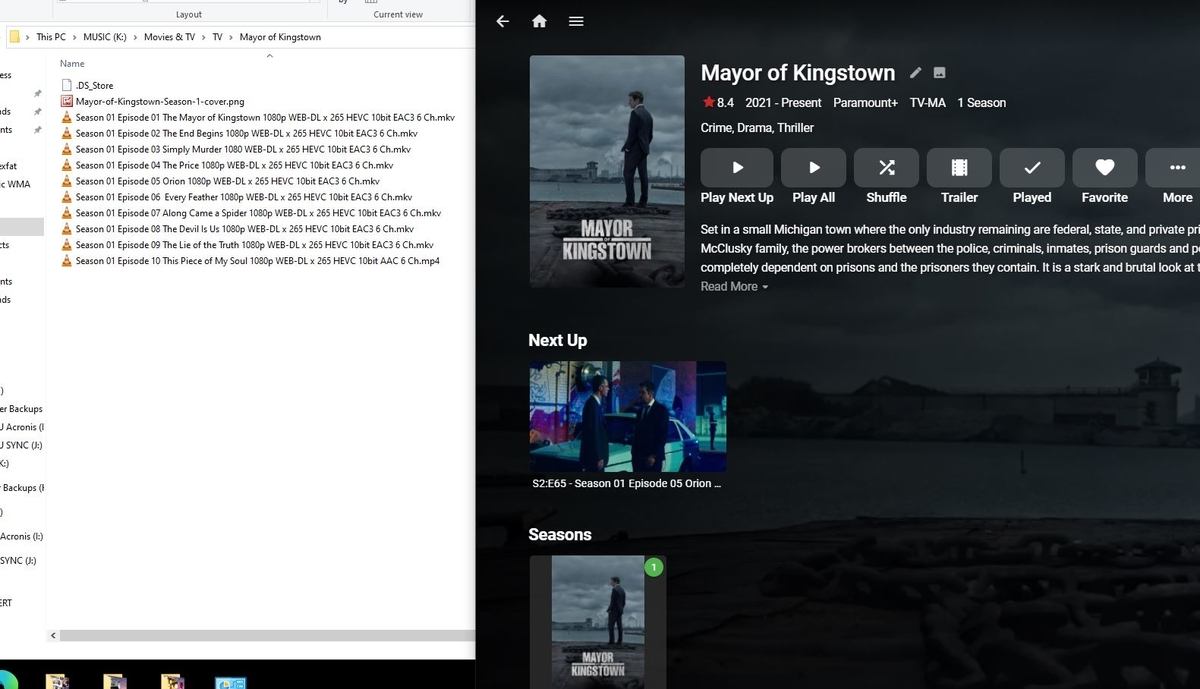This screenshot has height=689, width=1200.
Task: Open the Season 1 poster card
Action: (598, 620)
